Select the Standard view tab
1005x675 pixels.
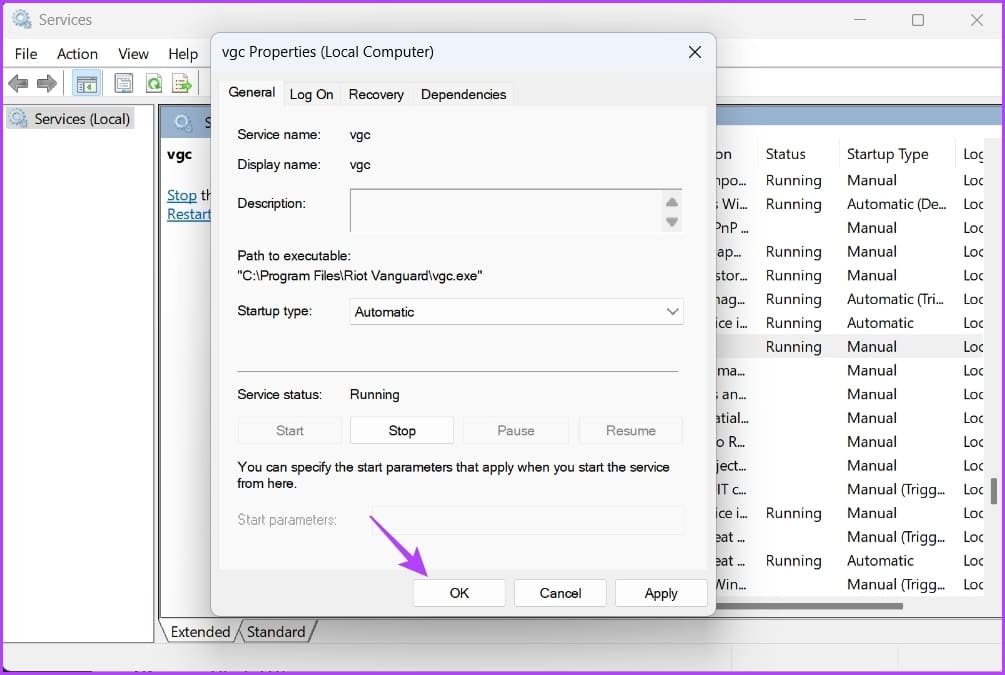pyautogui.click(x=276, y=631)
